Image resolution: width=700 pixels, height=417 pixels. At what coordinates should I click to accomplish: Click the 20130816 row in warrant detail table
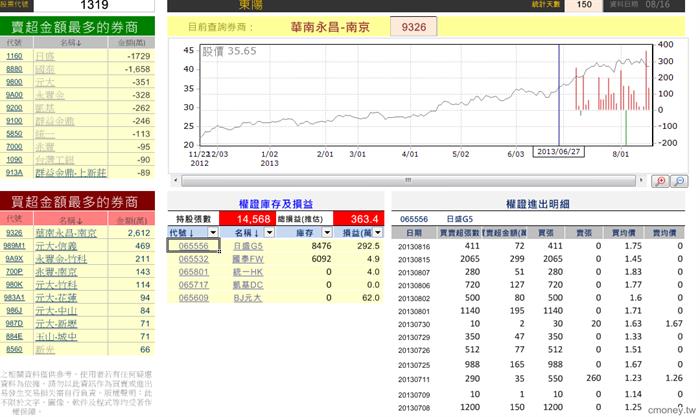click(538, 246)
